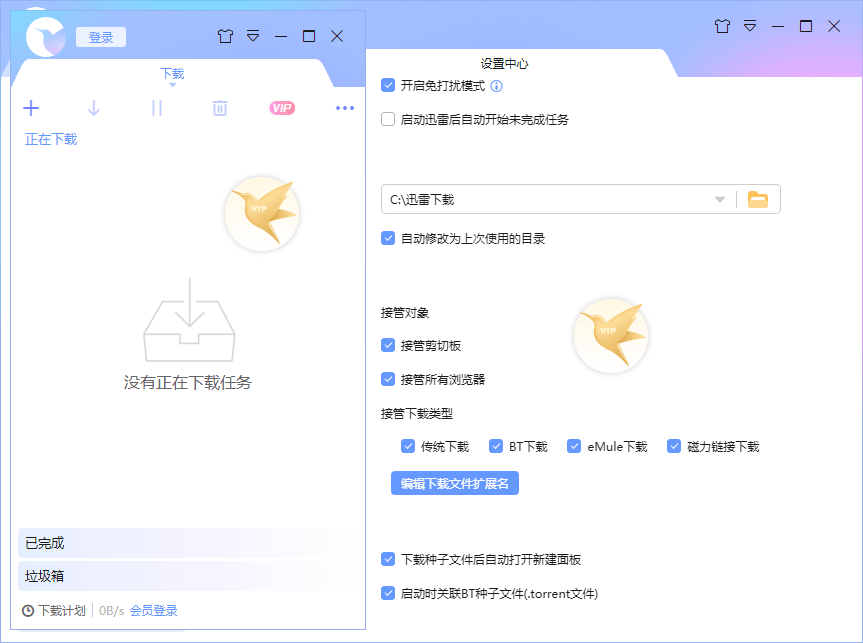The width and height of the screenshot is (863, 643).
Task: Uncheck 磁力链接下载 checkbox
Action: (x=674, y=446)
